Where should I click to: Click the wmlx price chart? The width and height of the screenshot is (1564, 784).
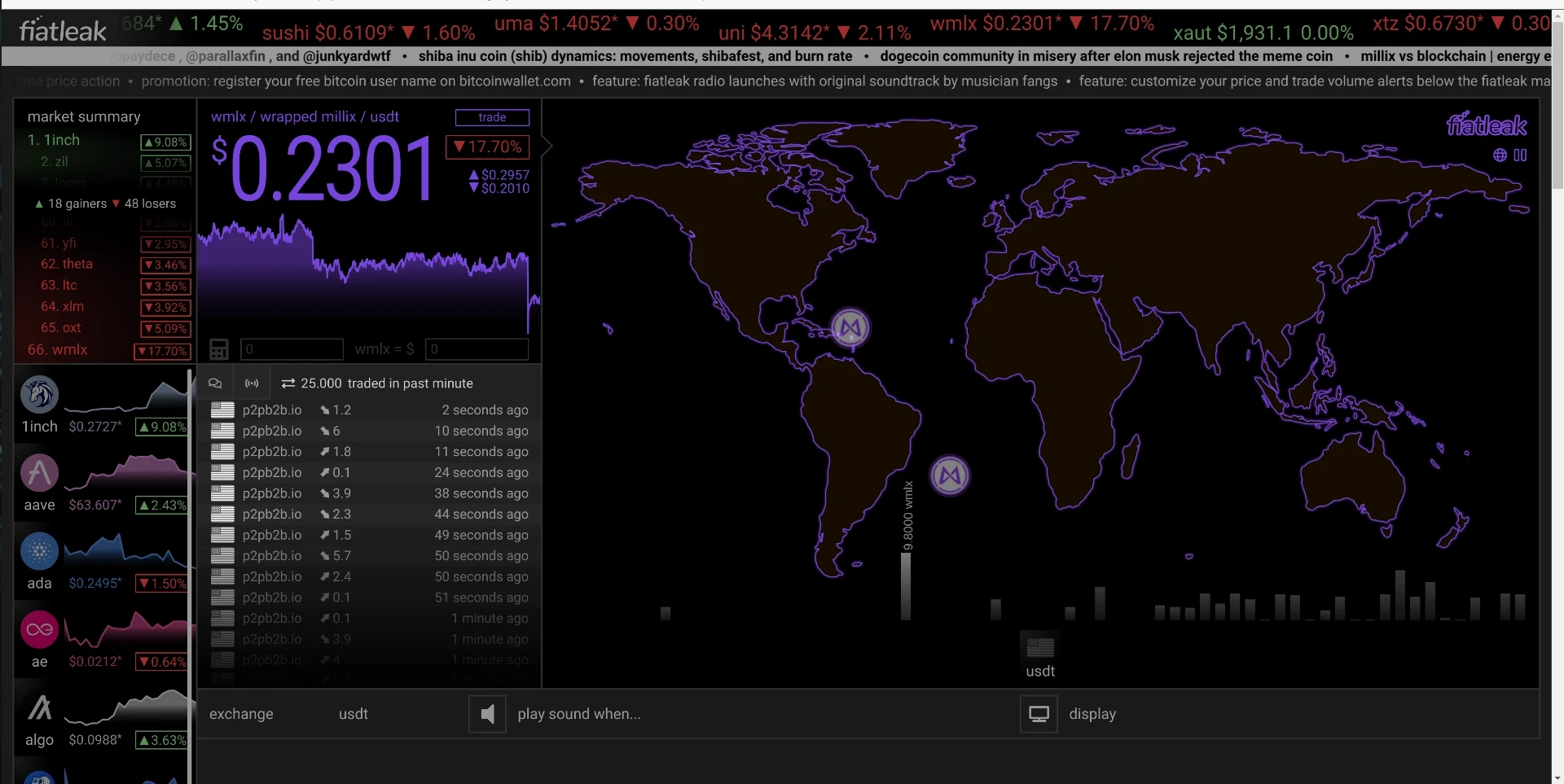click(x=369, y=274)
